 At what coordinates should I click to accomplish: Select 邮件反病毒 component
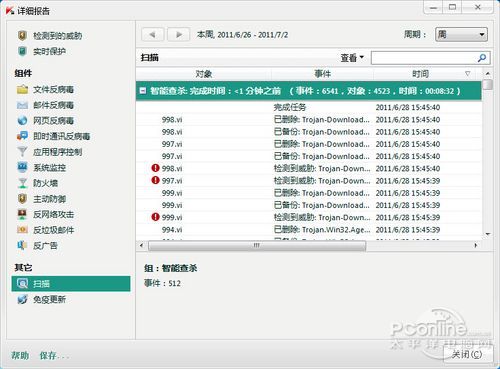pos(53,105)
